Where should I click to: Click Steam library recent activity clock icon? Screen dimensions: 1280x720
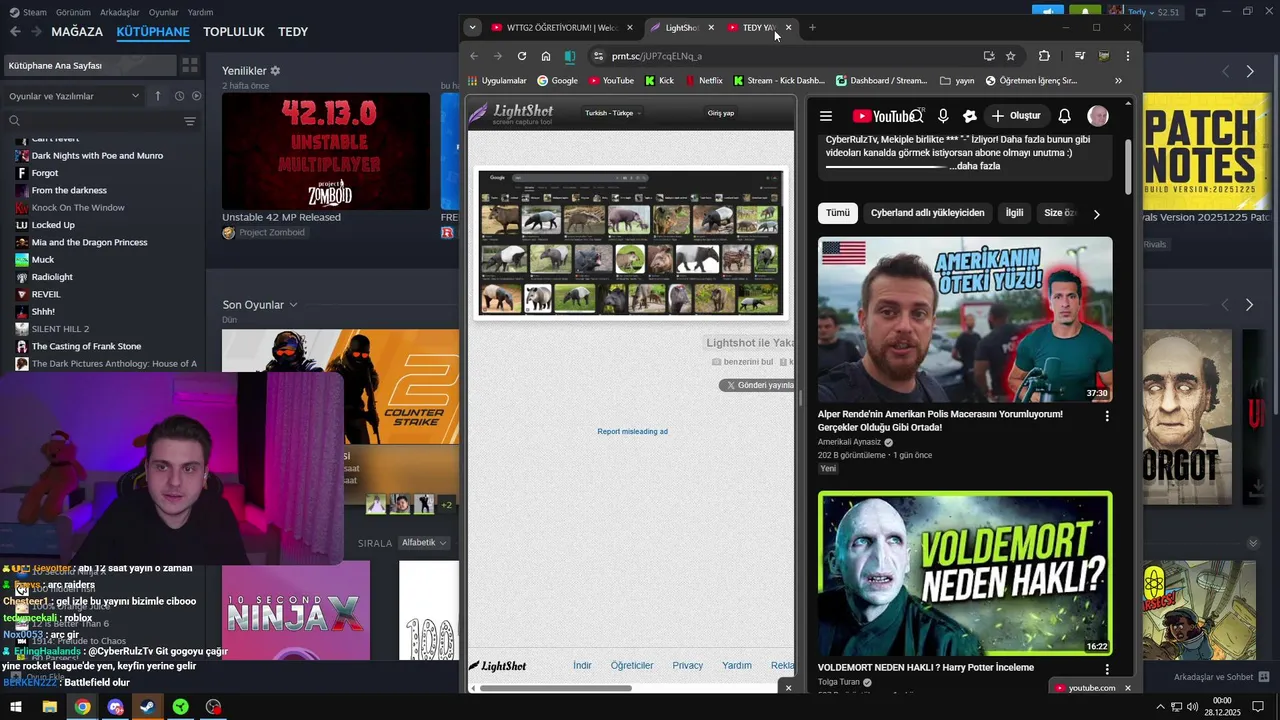click(x=179, y=96)
